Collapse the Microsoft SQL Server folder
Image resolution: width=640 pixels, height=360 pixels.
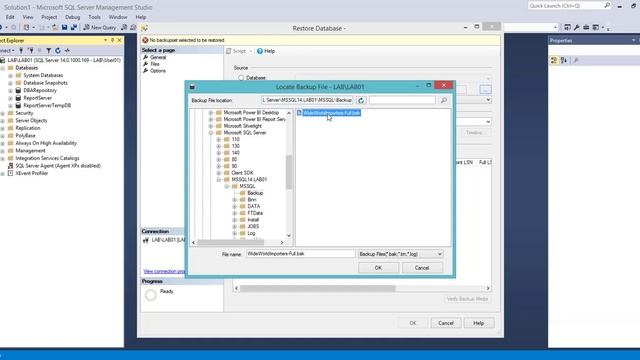[211, 133]
